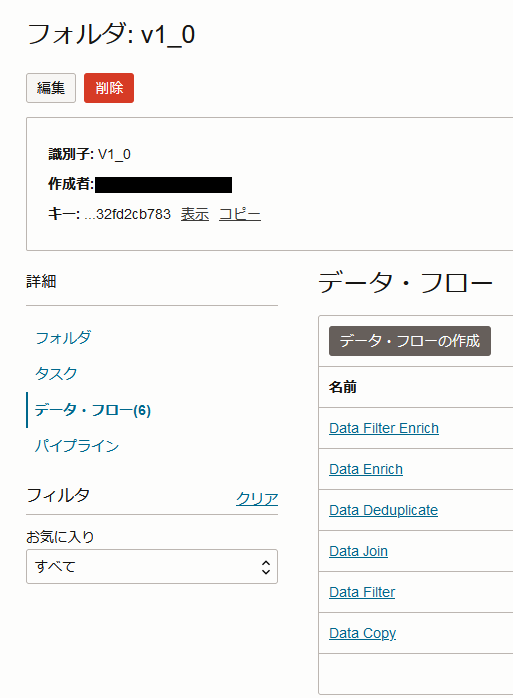Open the Data Filter data flow
513x698 pixels.
[x=362, y=592]
